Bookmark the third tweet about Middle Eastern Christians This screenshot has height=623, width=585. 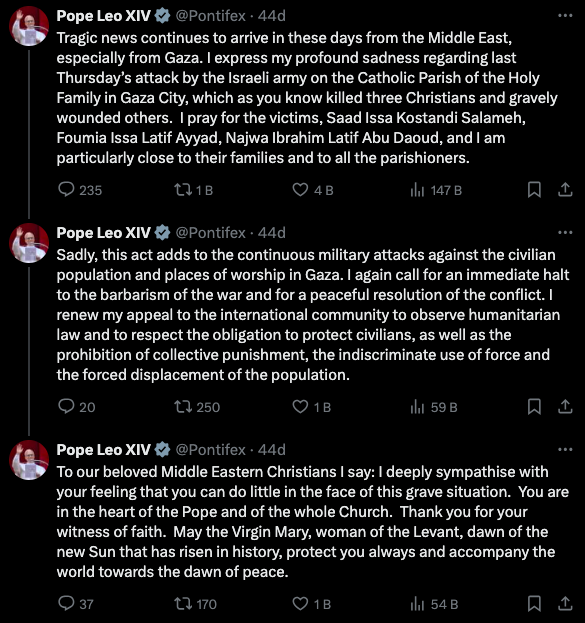coord(534,604)
